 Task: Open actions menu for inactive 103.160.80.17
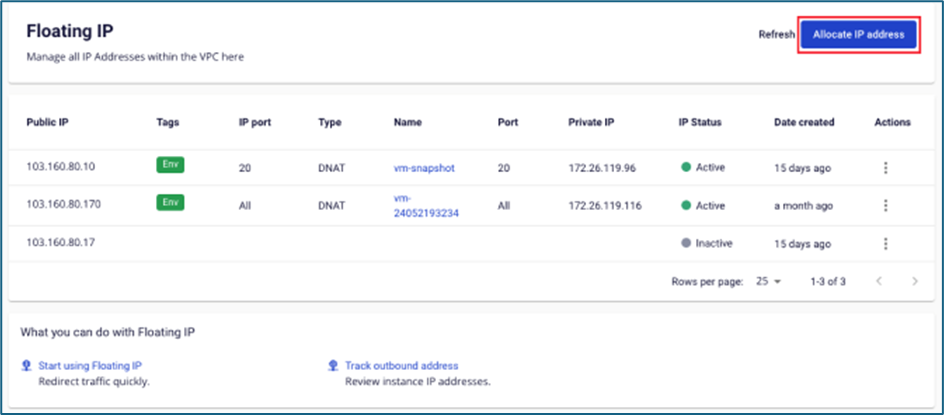tap(885, 243)
